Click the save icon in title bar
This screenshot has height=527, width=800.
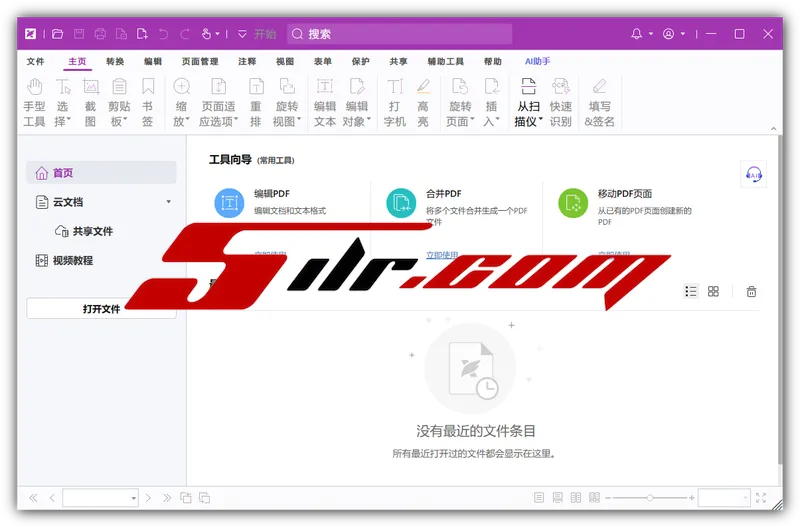[x=79, y=34]
